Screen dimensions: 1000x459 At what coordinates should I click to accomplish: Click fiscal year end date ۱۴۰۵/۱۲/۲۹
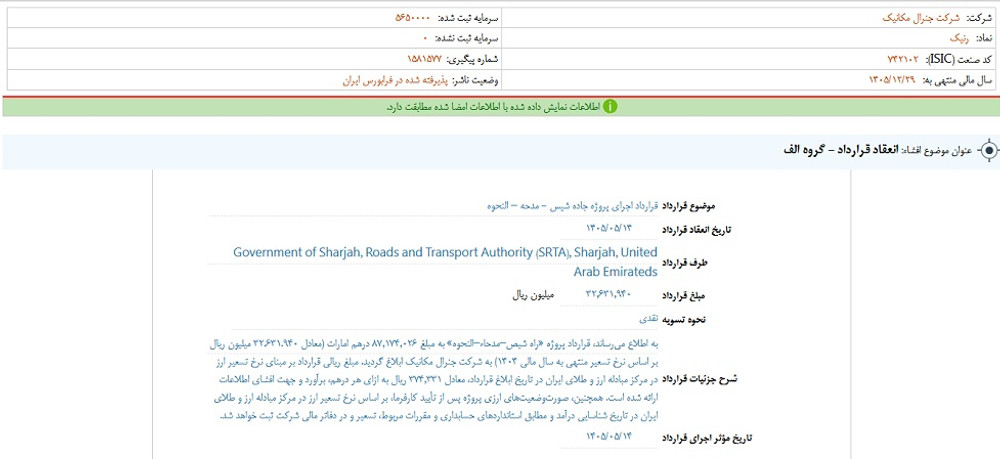(x=893, y=80)
